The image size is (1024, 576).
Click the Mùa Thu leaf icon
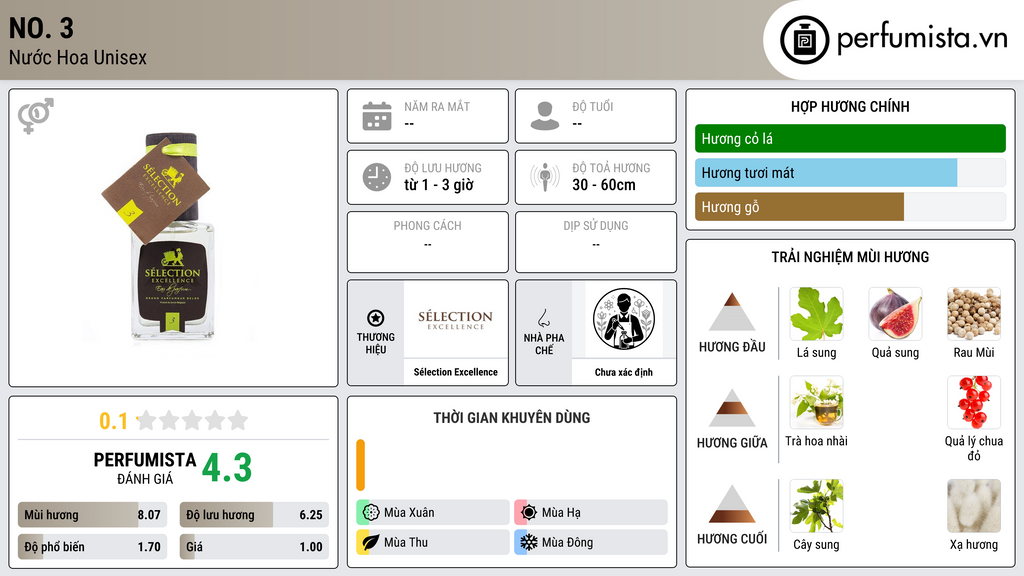click(x=371, y=542)
